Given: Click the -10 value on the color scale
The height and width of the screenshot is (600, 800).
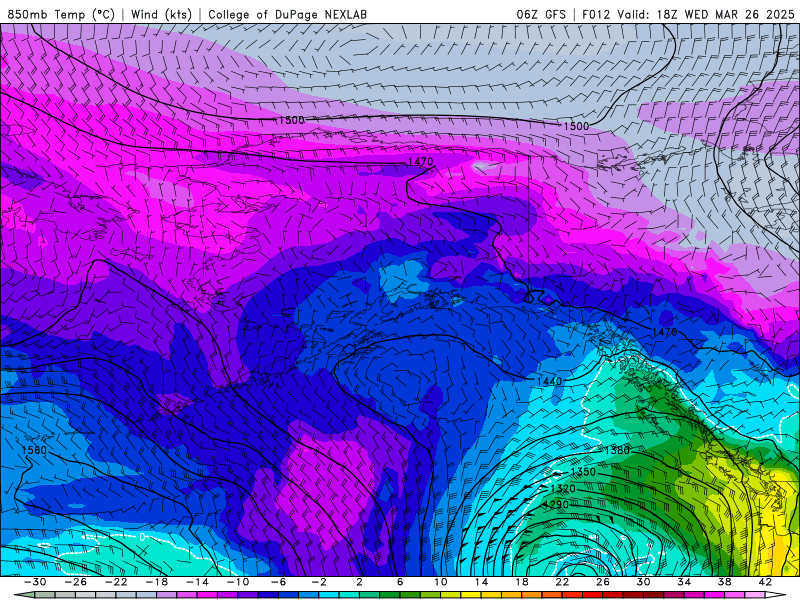Looking at the screenshot, I should tap(238, 582).
